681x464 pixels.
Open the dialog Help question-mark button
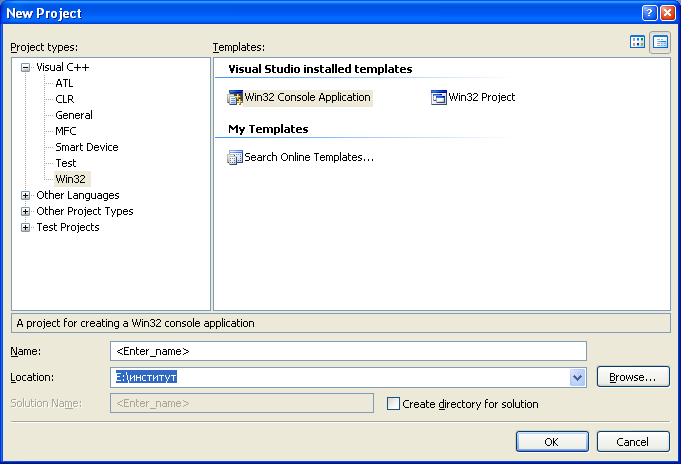(649, 13)
